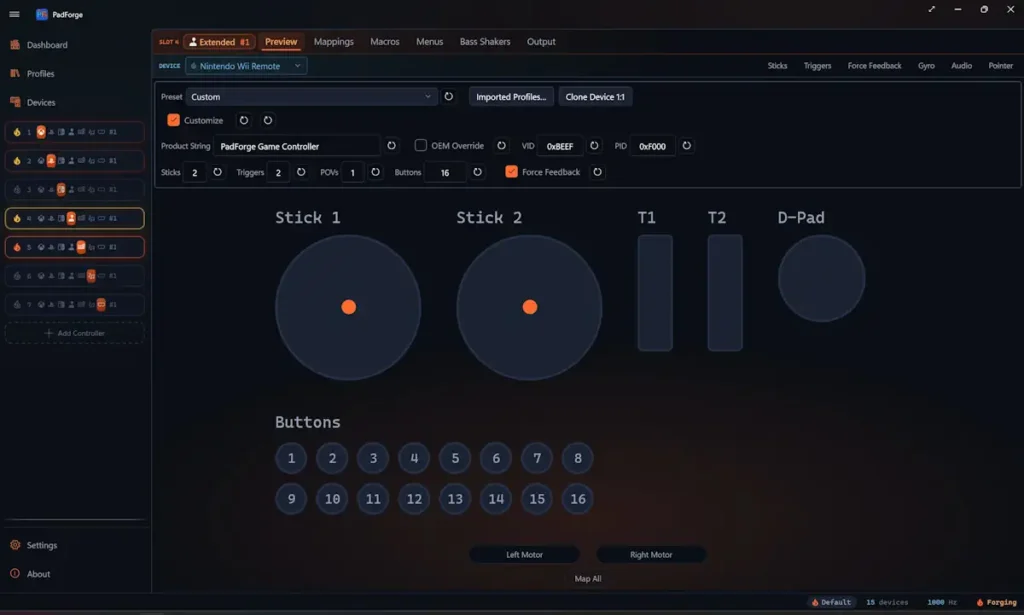Switch to the Preview tab

(281, 42)
